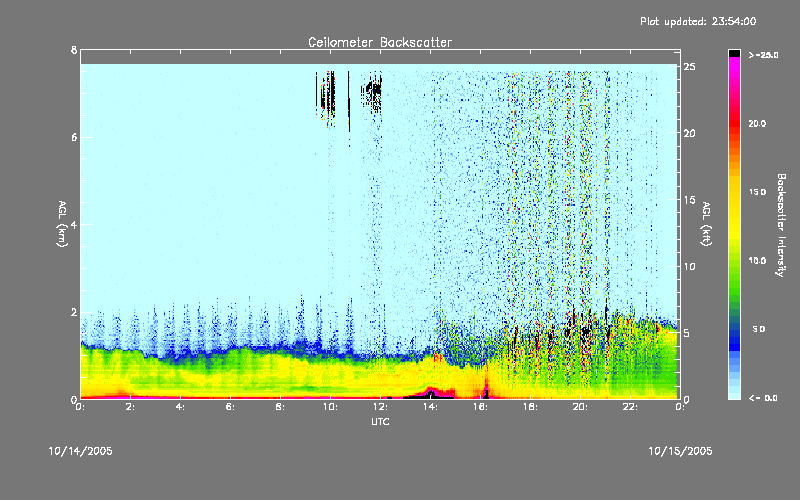Image resolution: width=800 pixels, height=500 pixels.
Task: Click the "22:" hour label on the UTC axis
Action: pos(631,407)
